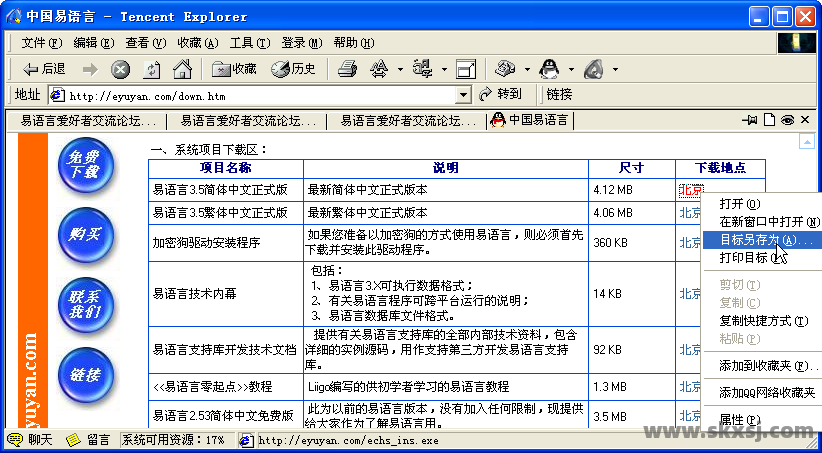Expand the address bar dropdown arrow
This screenshot has width=822, height=453.
coord(463,95)
